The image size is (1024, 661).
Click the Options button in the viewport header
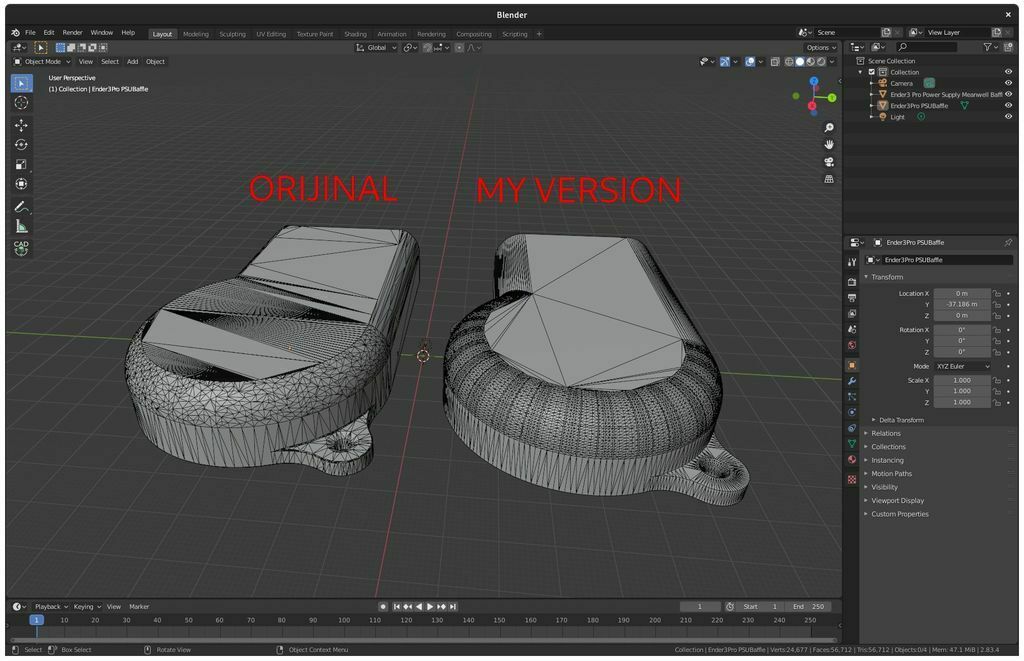pyautogui.click(x=820, y=47)
